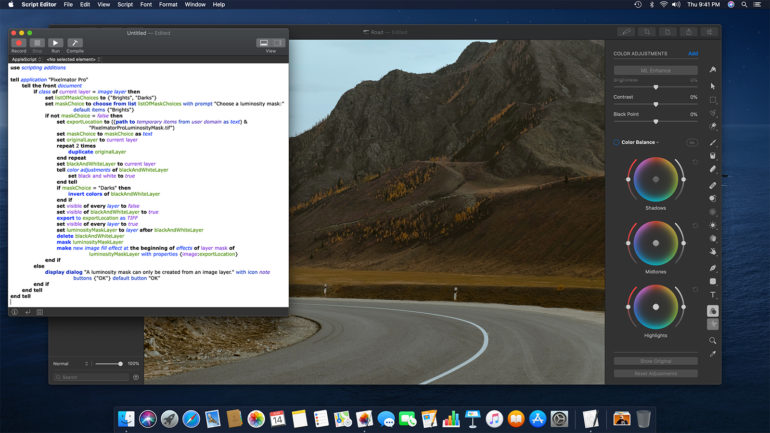Open the App Store from the Dock
770x433 pixels.
(x=538, y=419)
